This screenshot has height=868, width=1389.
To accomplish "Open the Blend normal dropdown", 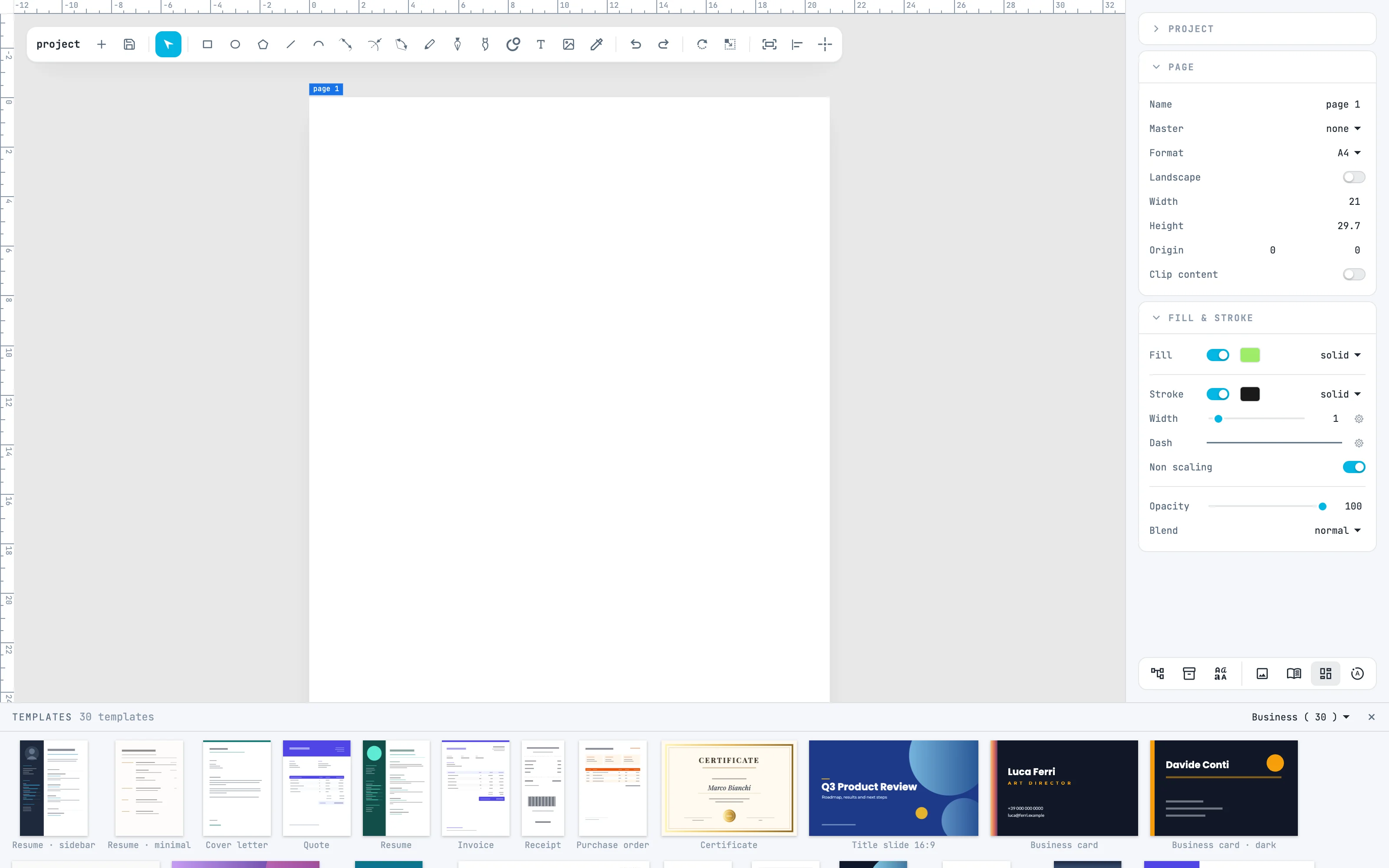I will tap(1337, 530).
